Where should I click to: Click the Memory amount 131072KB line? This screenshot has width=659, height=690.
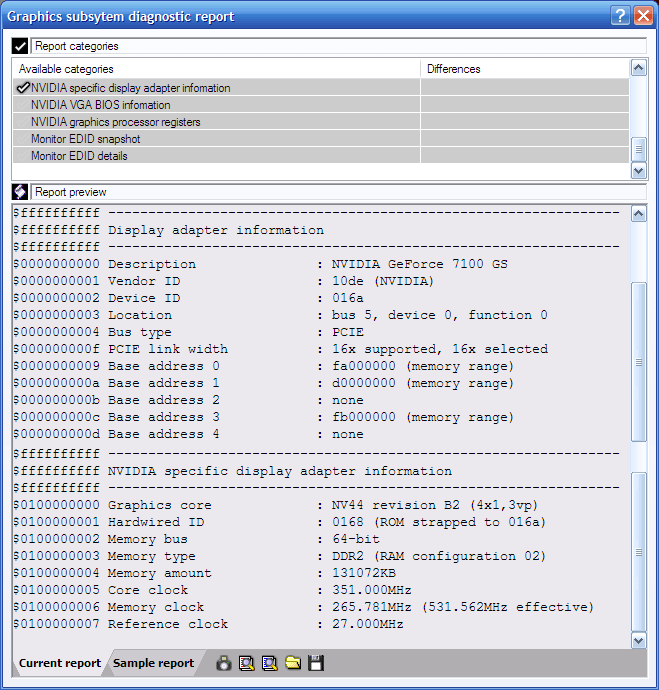pyautogui.click(x=205, y=573)
